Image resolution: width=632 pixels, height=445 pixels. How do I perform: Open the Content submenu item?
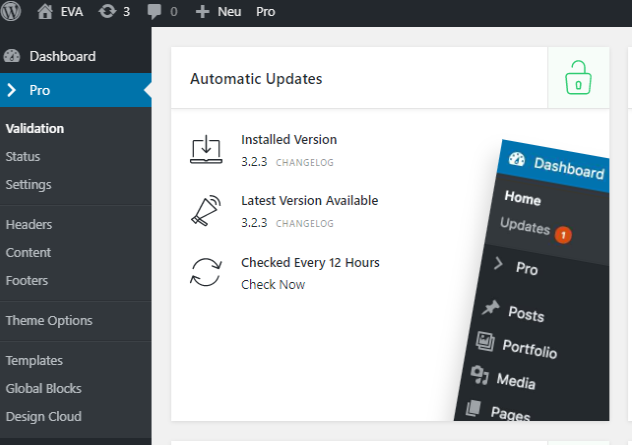(28, 252)
